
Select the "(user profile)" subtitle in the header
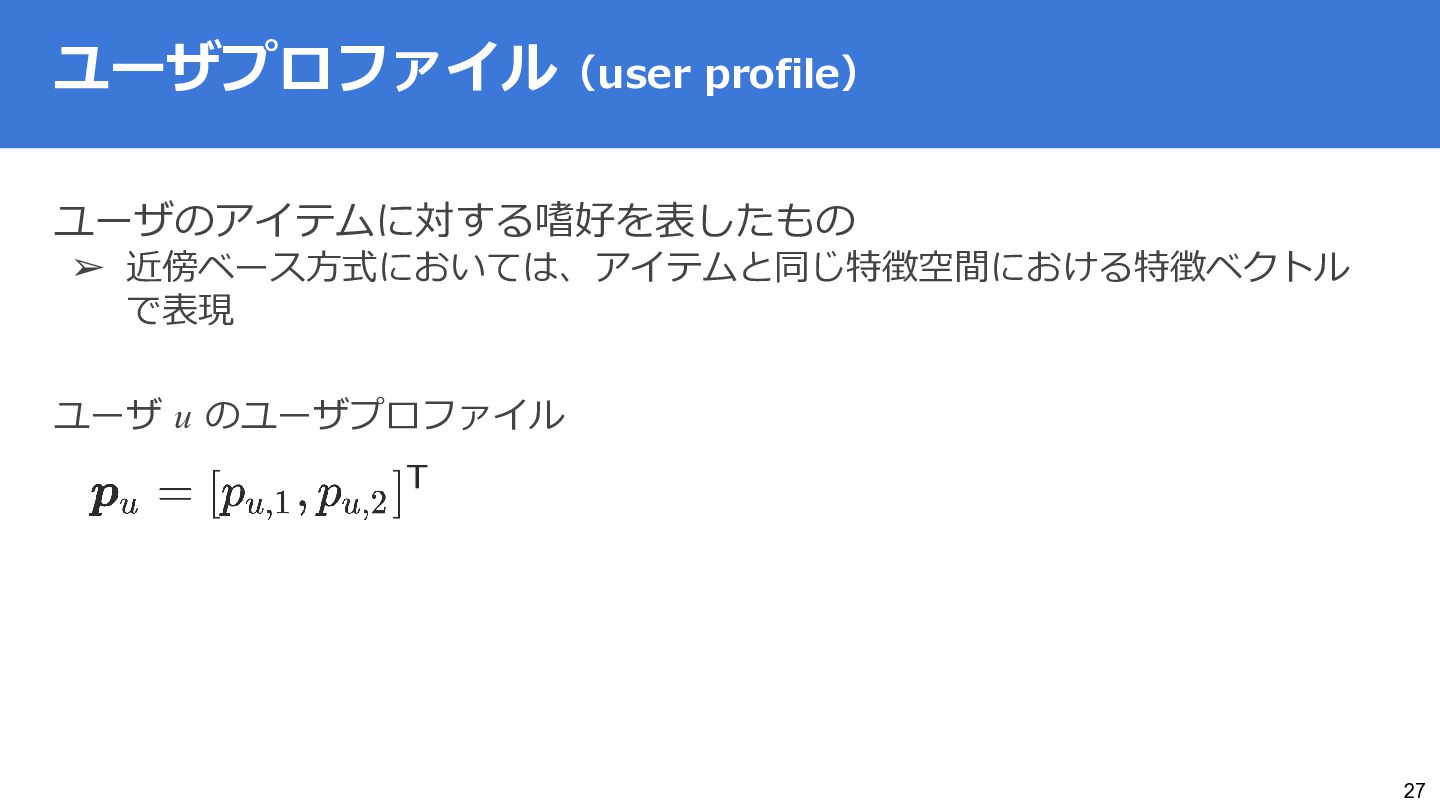click(x=717, y=74)
